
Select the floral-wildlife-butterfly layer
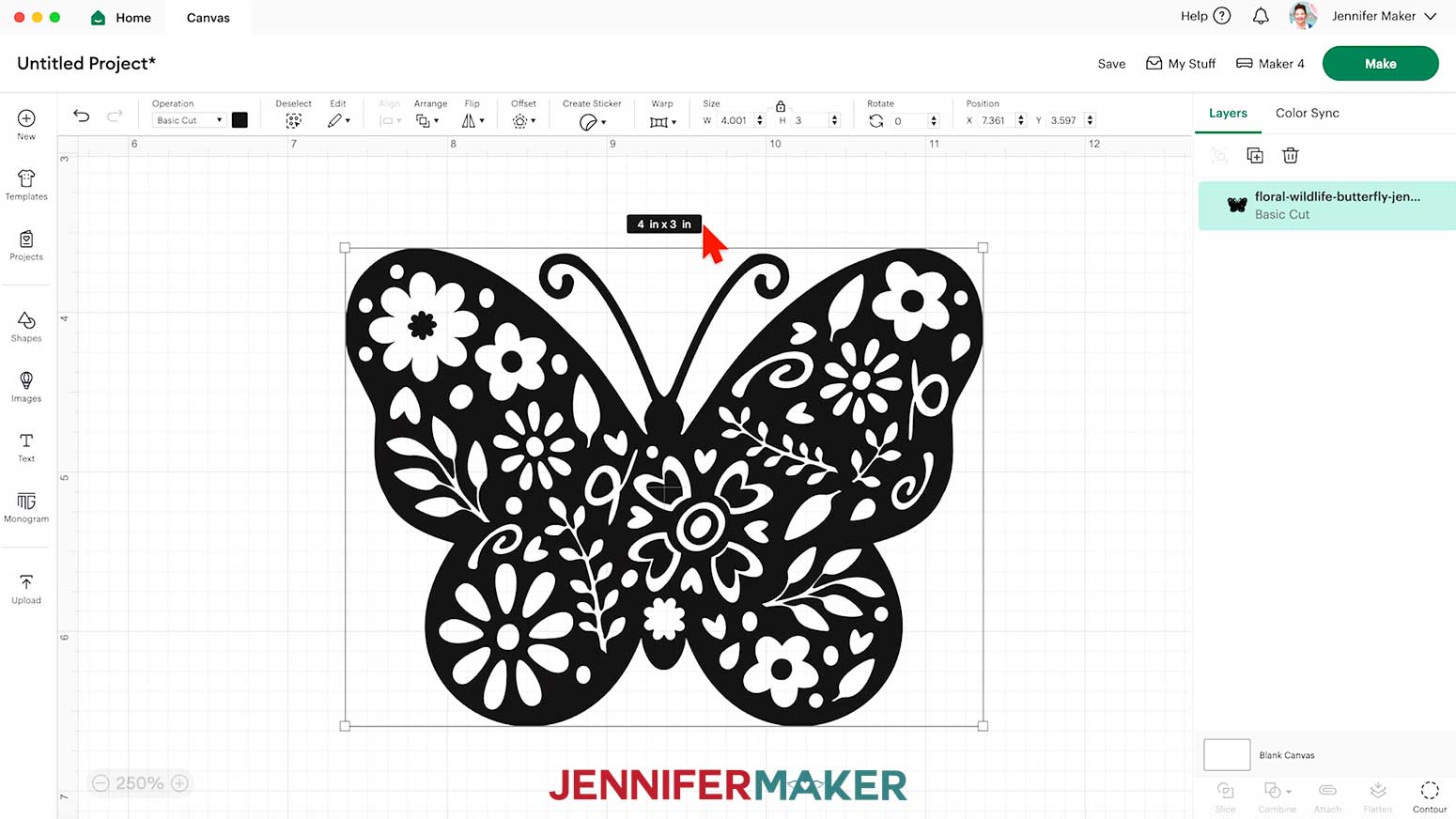click(x=1327, y=206)
